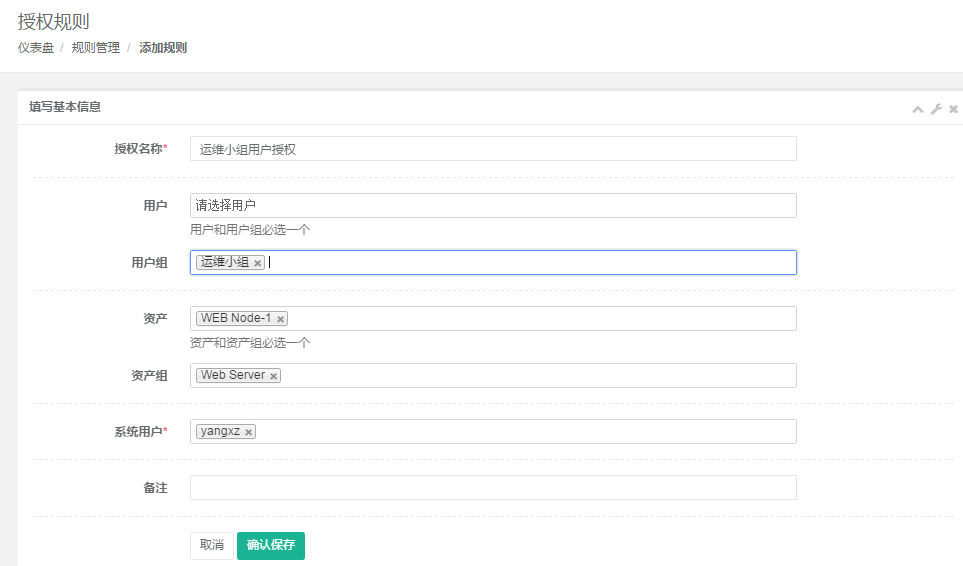This screenshot has height=566, width=963.
Task: Select the 运维小组 tag label
Action: click(x=225, y=262)
